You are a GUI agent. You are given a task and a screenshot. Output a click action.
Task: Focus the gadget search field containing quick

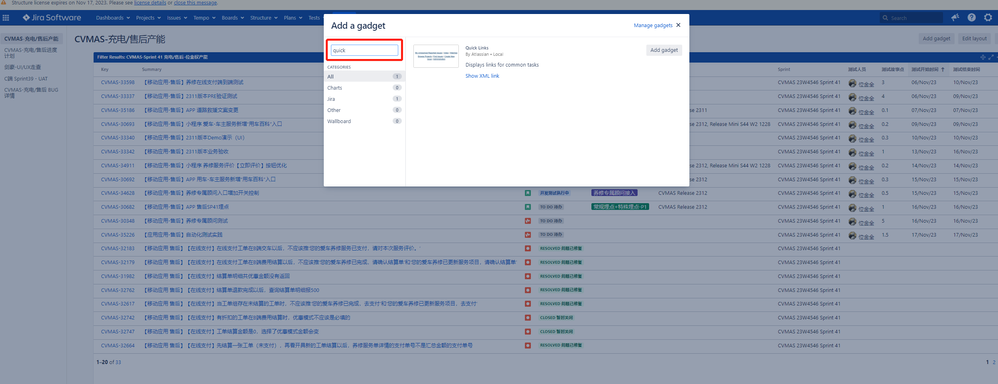pos(364,50)
